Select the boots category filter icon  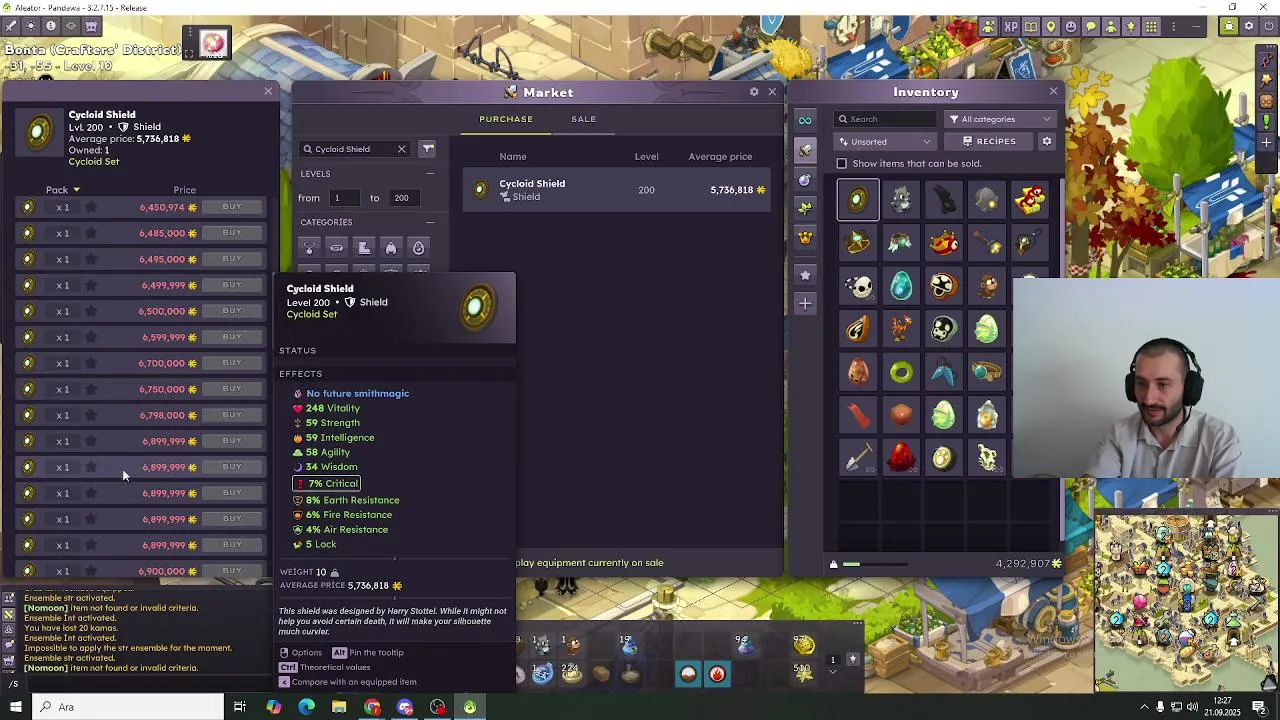364,248
